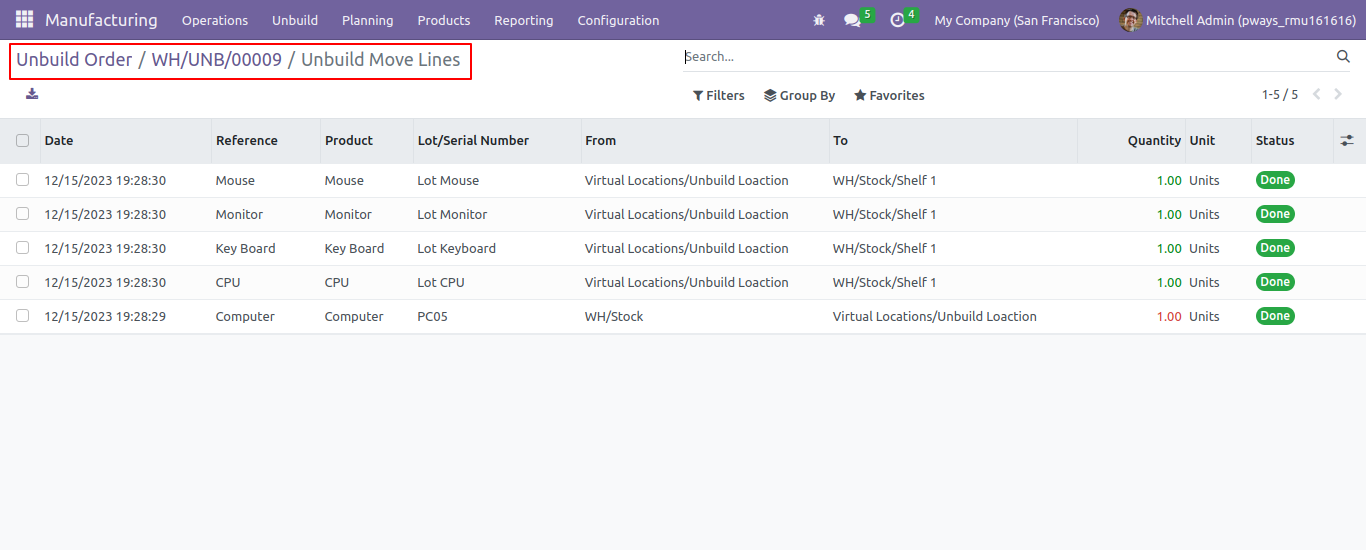
Task: Toggle the select-all rows checkbox
Action: [22, 141]
